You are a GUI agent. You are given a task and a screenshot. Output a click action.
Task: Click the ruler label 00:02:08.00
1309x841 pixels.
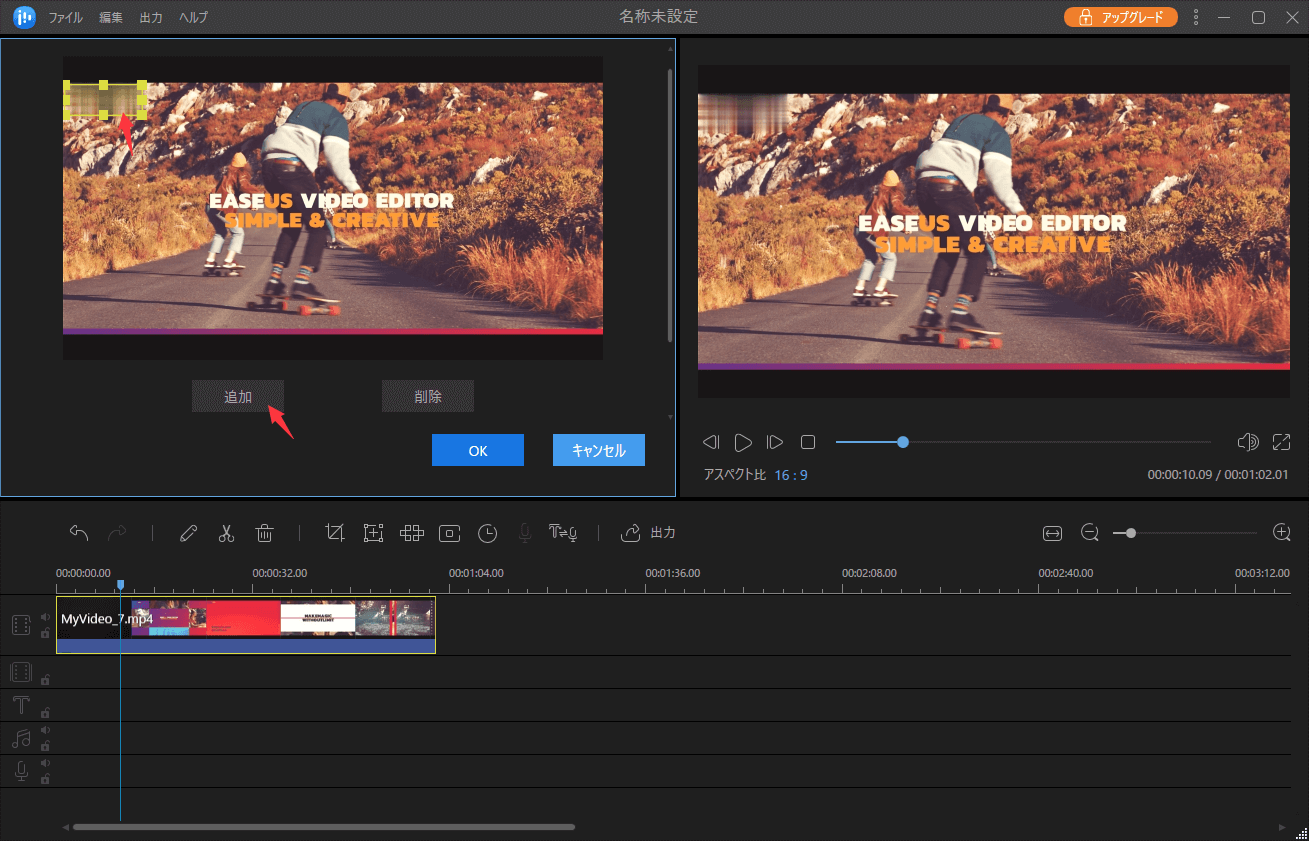(869, 574)
